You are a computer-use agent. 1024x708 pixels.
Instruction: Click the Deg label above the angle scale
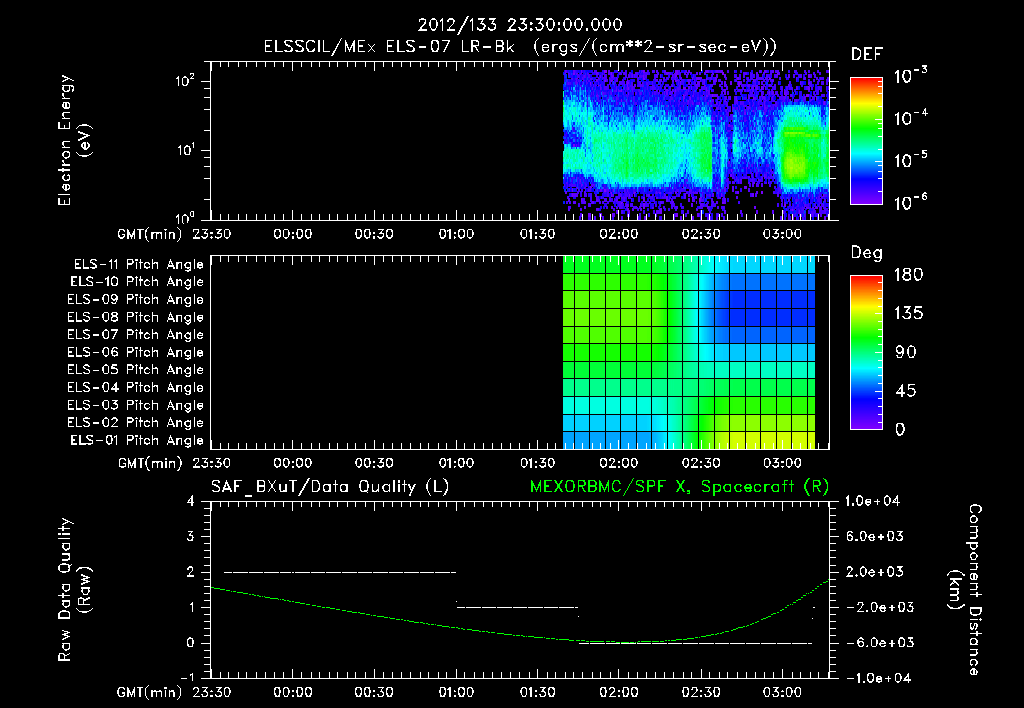coord(867,253)
